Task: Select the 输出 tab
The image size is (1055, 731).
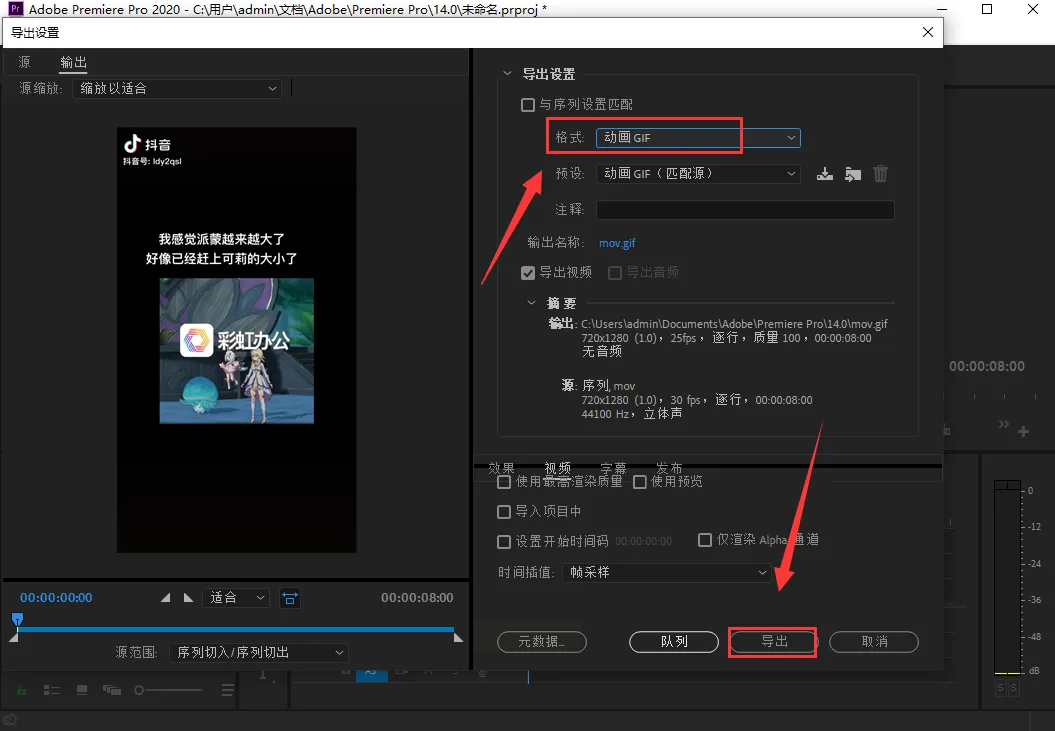Action: click(x=73, y=62)
